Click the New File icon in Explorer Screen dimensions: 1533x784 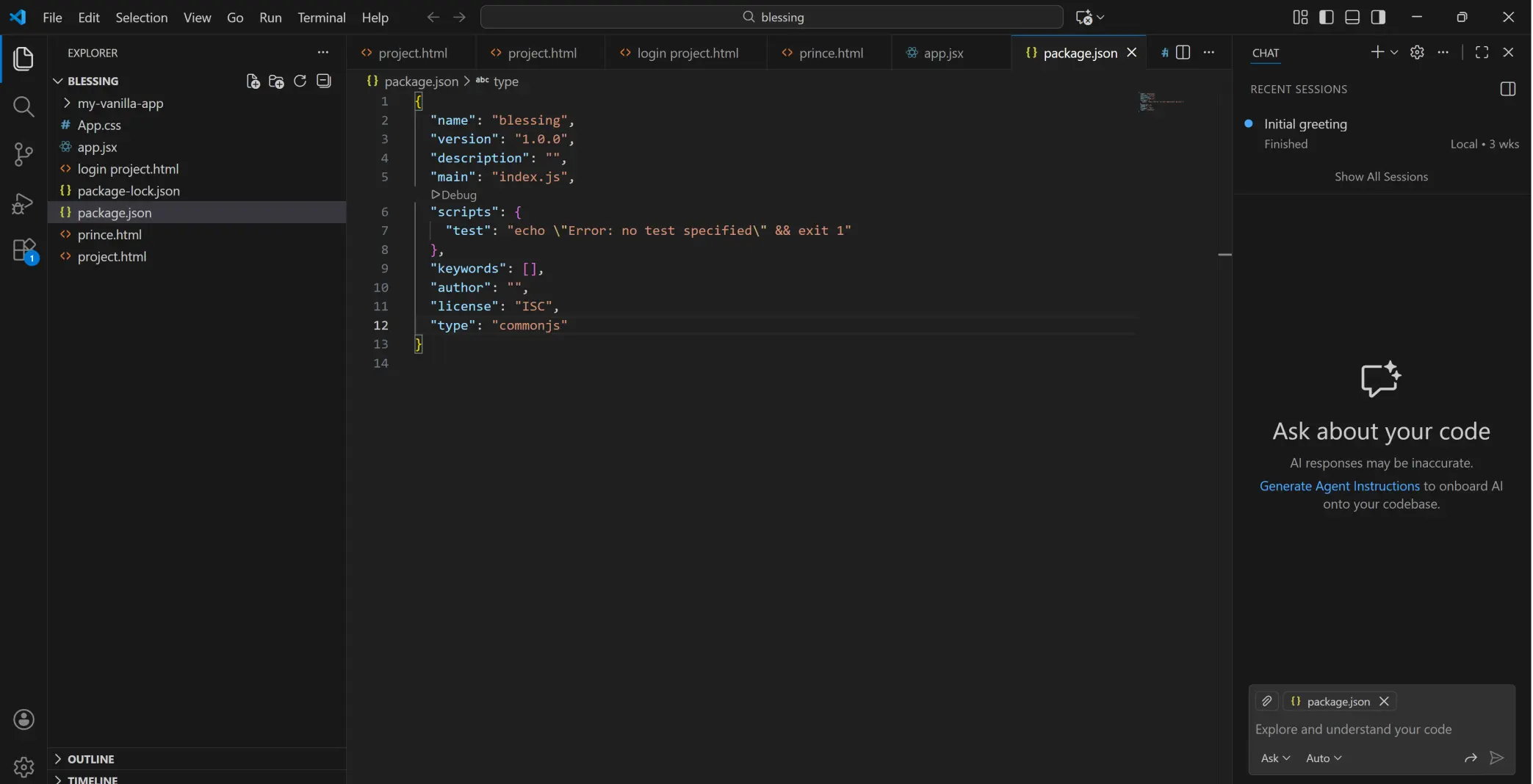[252, 81]
